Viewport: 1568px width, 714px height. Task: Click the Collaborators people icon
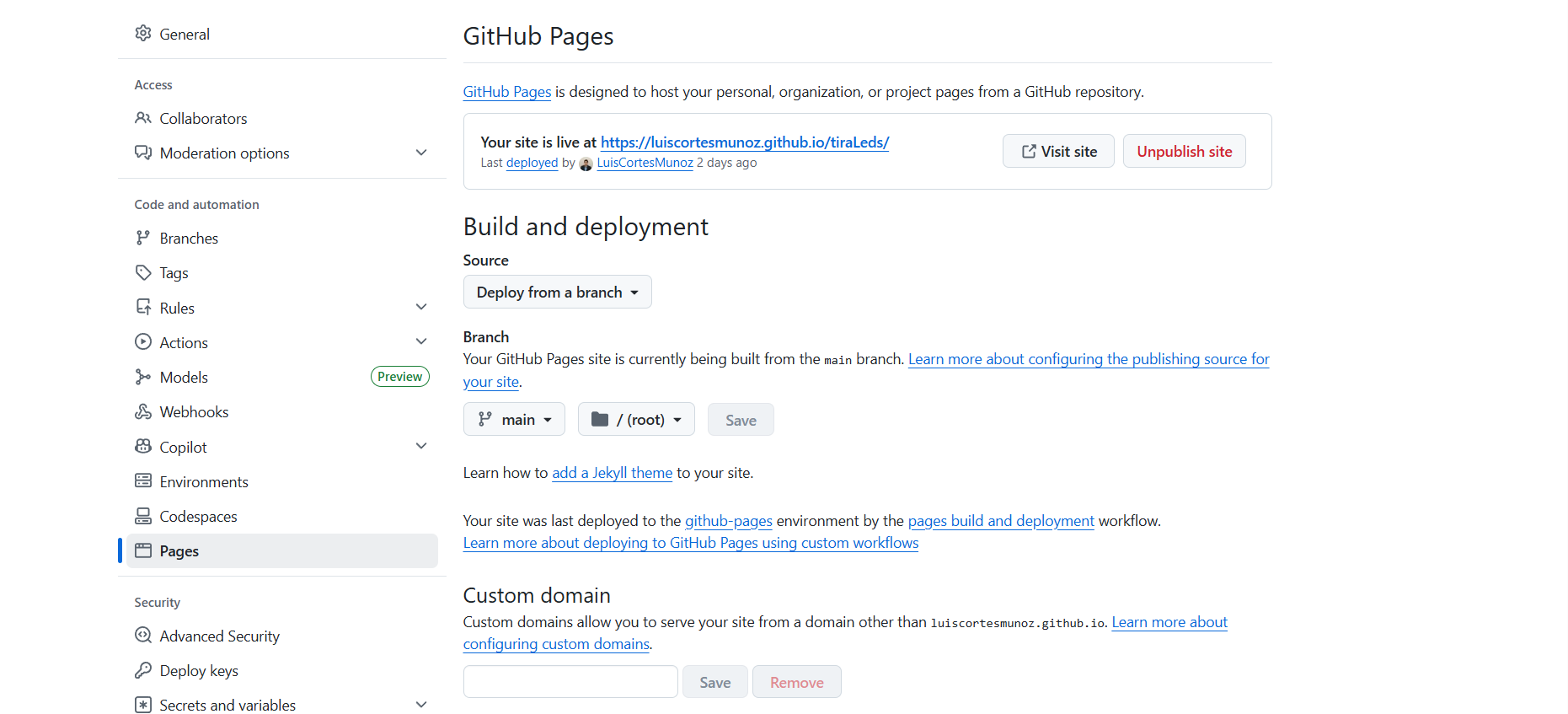tap(143, 118)
